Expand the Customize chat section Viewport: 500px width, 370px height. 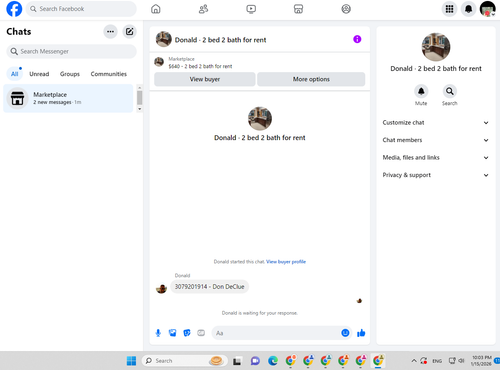click(436, 123)
